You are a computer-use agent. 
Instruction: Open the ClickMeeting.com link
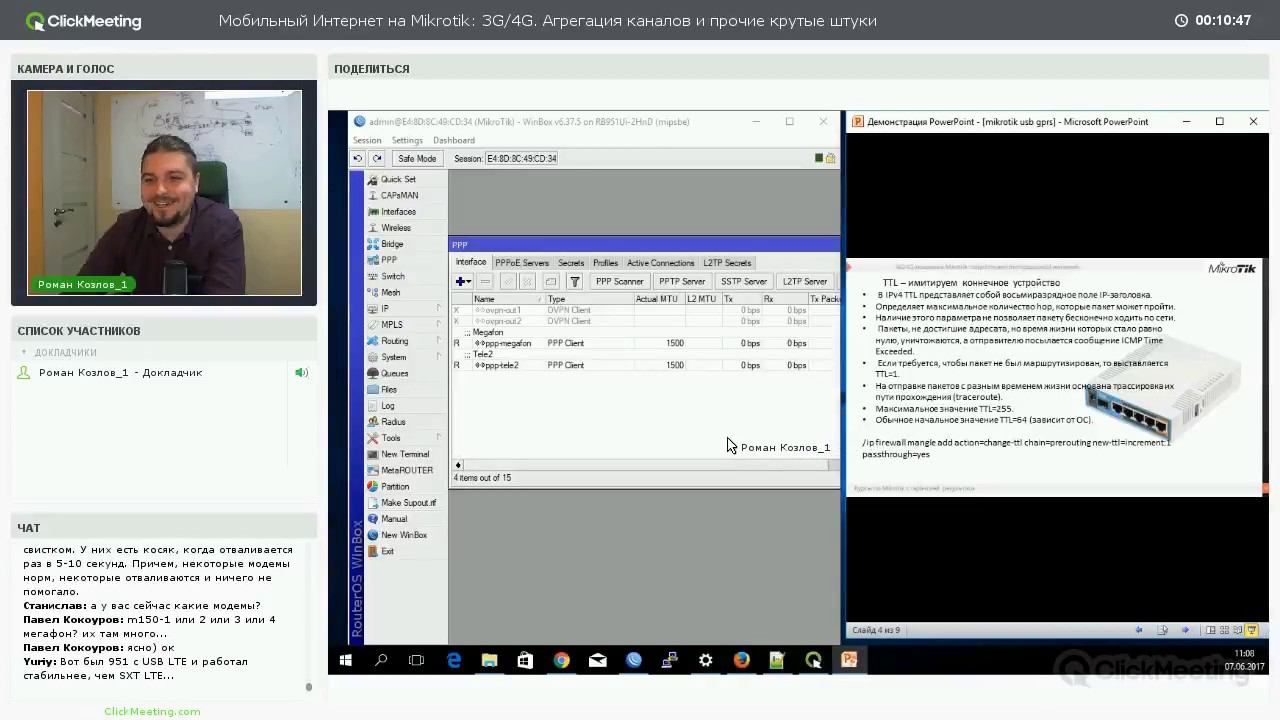coord(152,711)
